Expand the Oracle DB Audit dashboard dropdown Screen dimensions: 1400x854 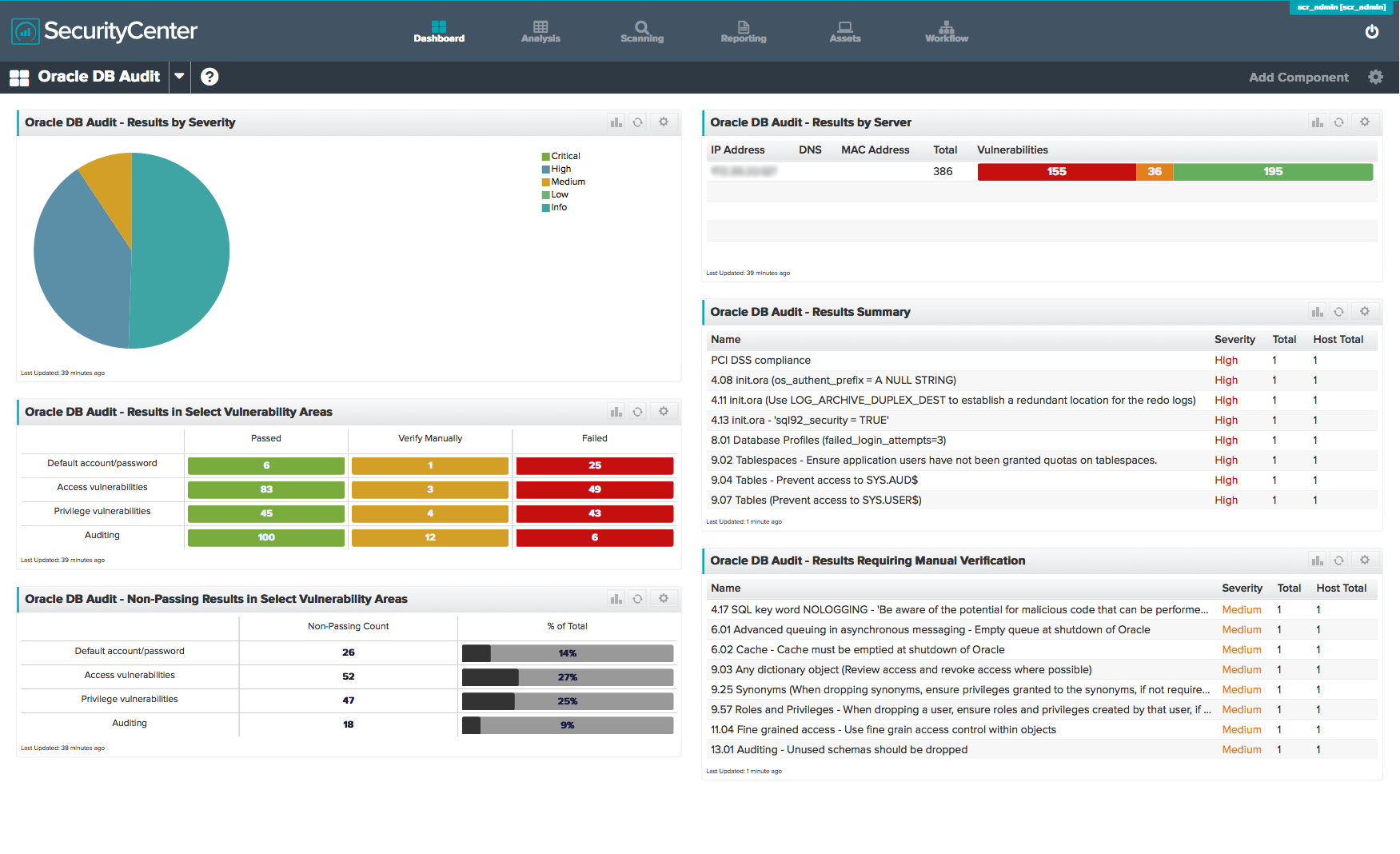tap(180, 77)
